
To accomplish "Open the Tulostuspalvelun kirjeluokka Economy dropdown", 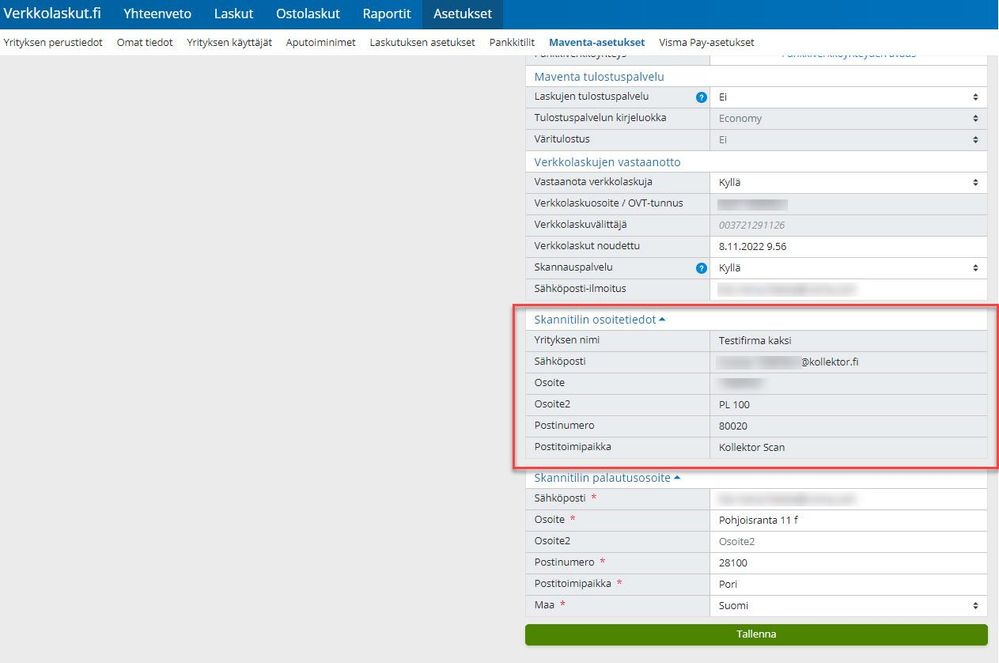I will pos(849,118).
